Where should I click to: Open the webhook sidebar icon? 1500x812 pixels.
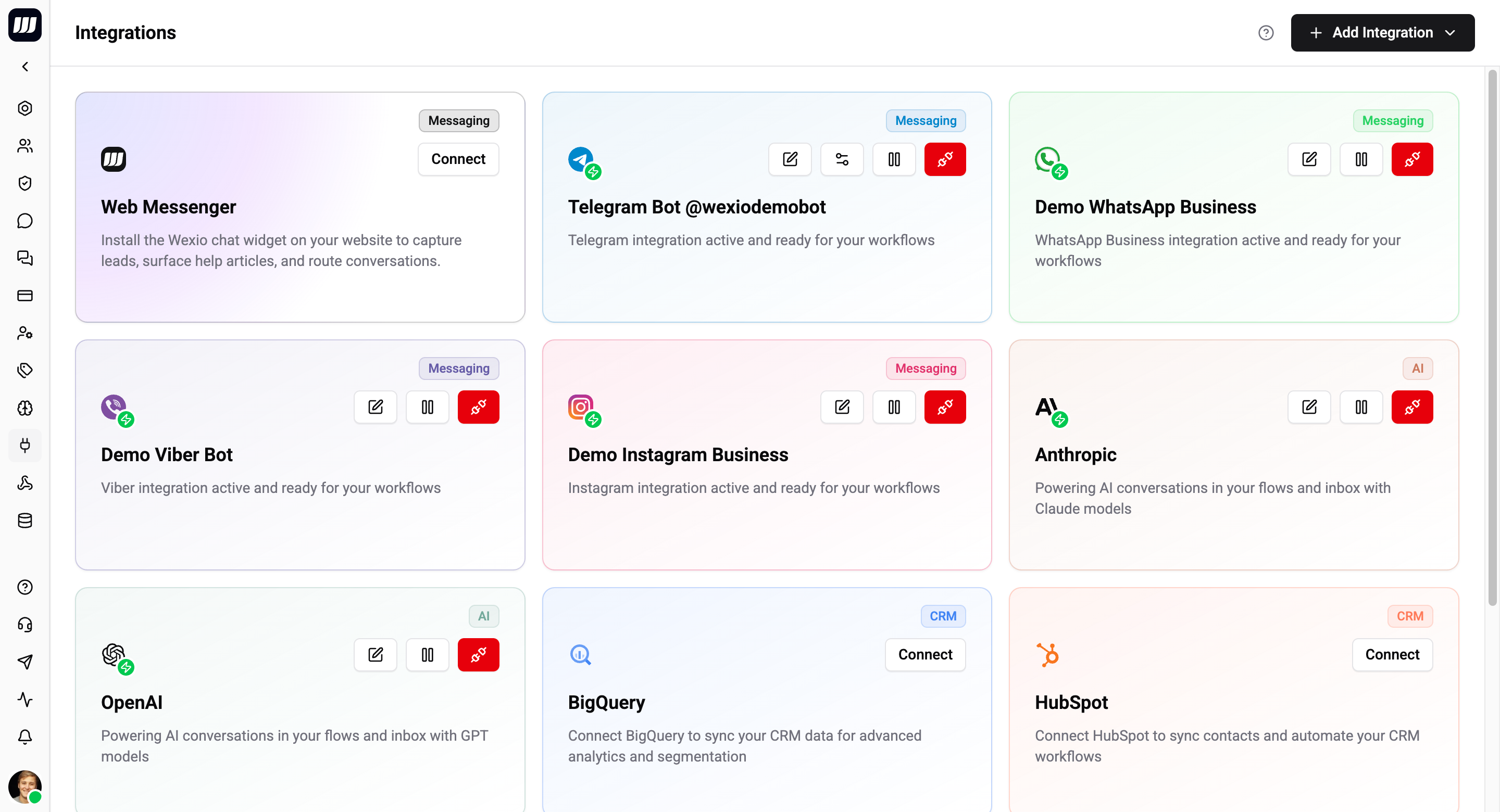pos(25,483)
